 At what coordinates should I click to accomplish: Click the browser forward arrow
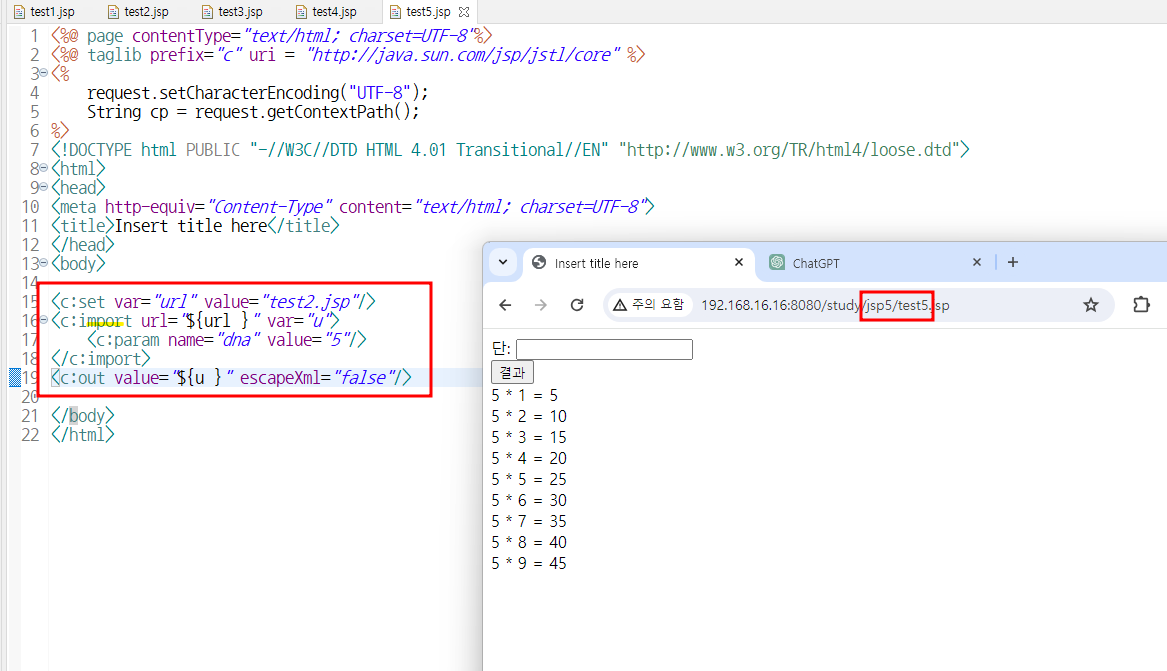pyautogui.click(x=541, y=305)
